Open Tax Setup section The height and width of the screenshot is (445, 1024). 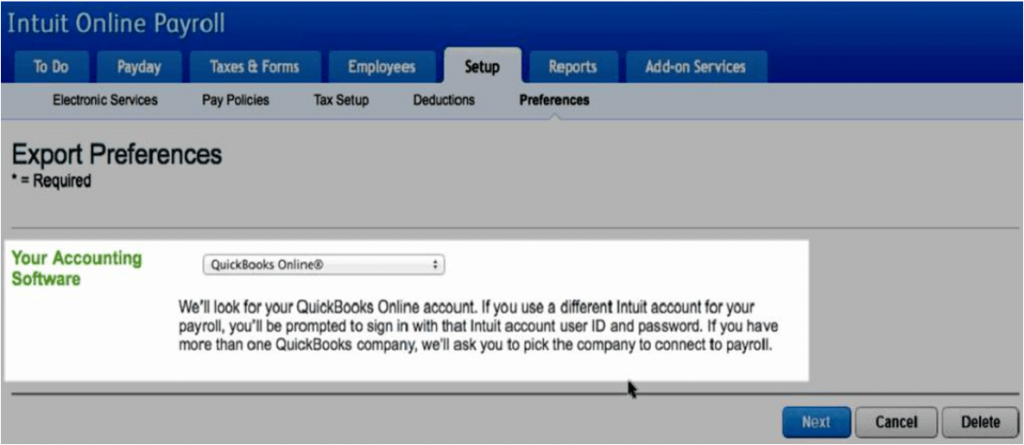click(x=341, y=101)
